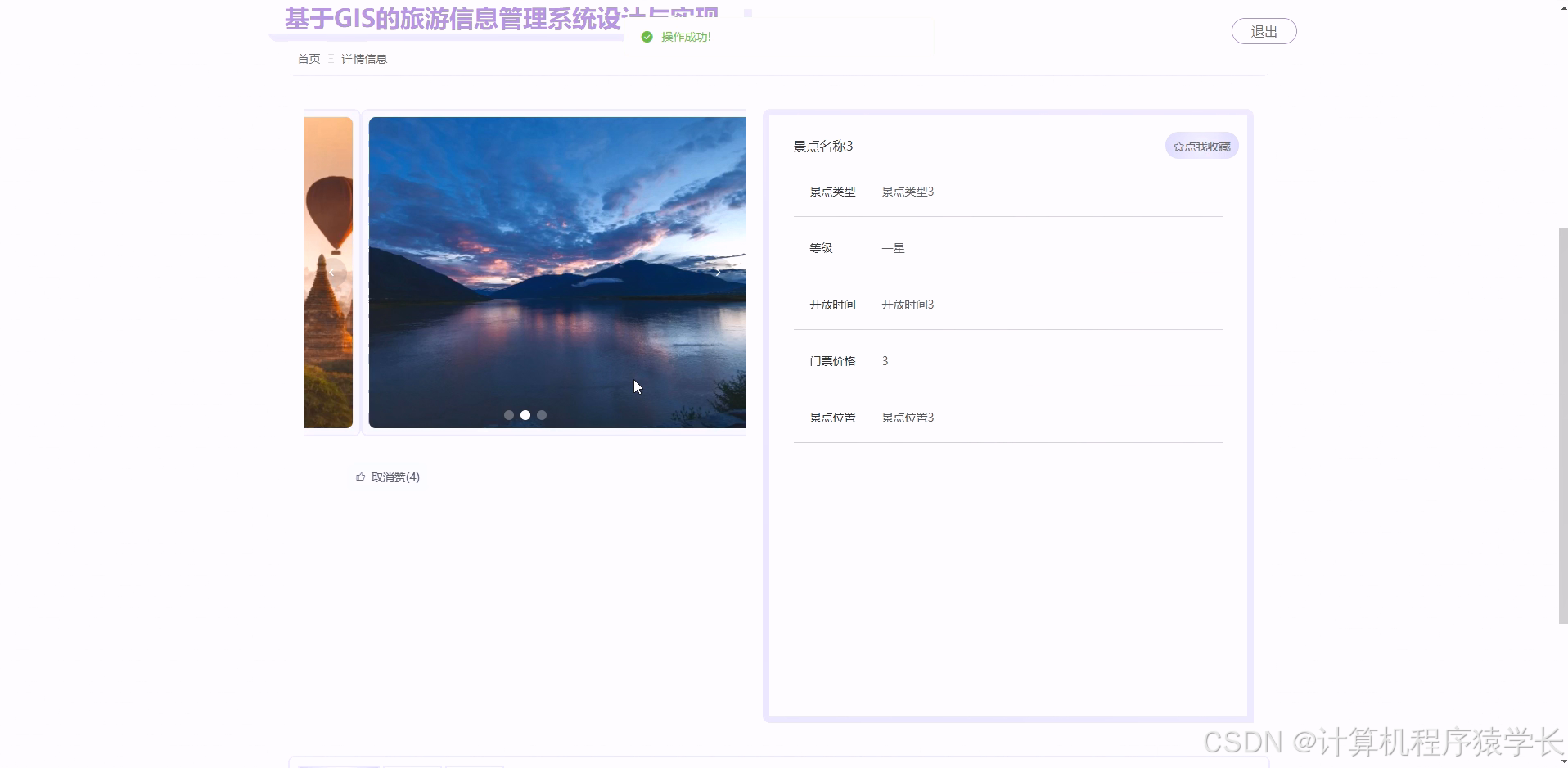Click the breadcrumb separator icon after 首页
The width and height of the screenshot is (1568, 768).
[x=331, y=59]
